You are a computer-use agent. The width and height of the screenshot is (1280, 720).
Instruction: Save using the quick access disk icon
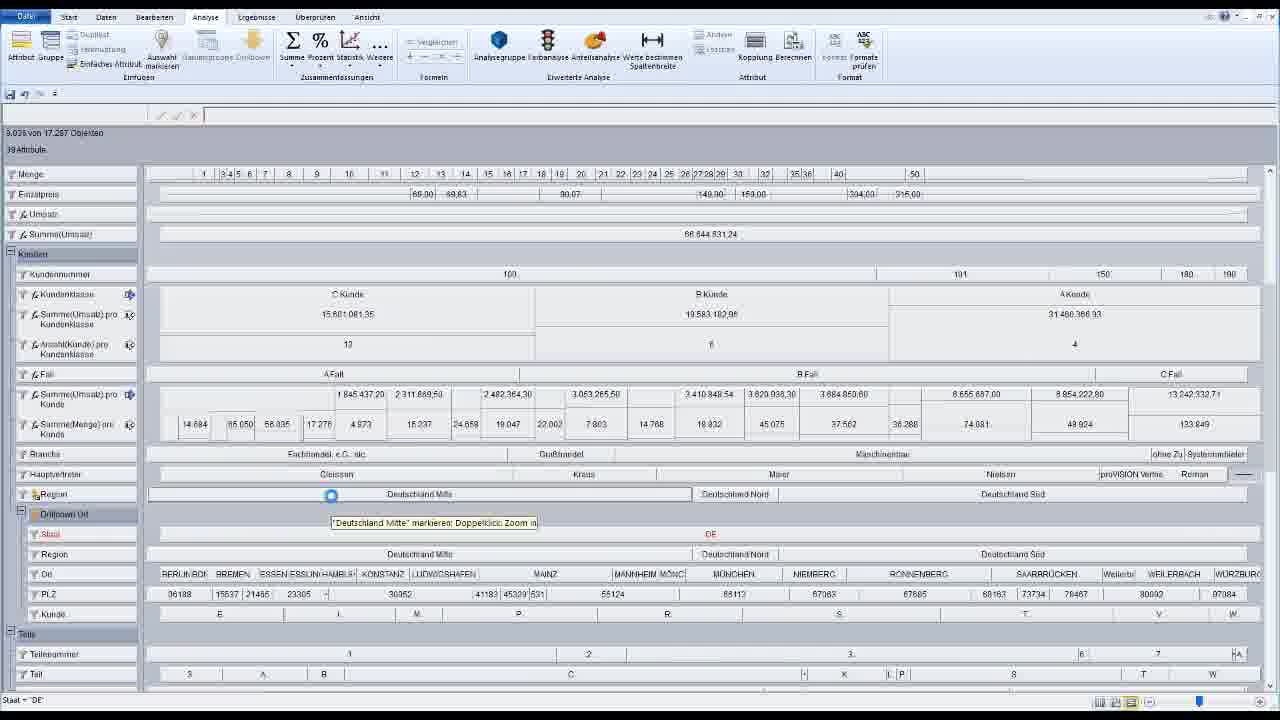point(10,94)
